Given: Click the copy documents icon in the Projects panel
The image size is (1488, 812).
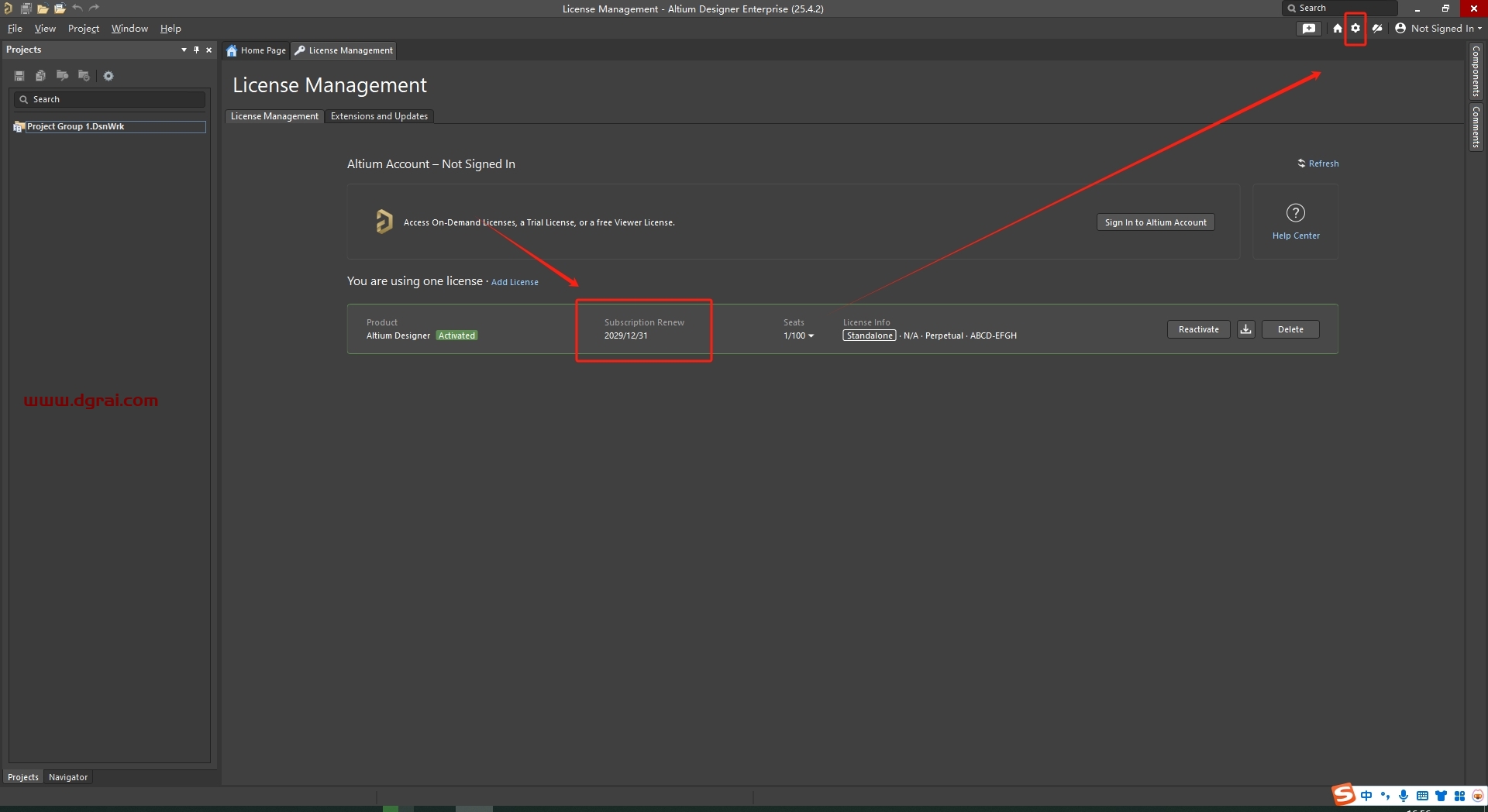Looking at the screenshot, I should (x=40, y=76).
